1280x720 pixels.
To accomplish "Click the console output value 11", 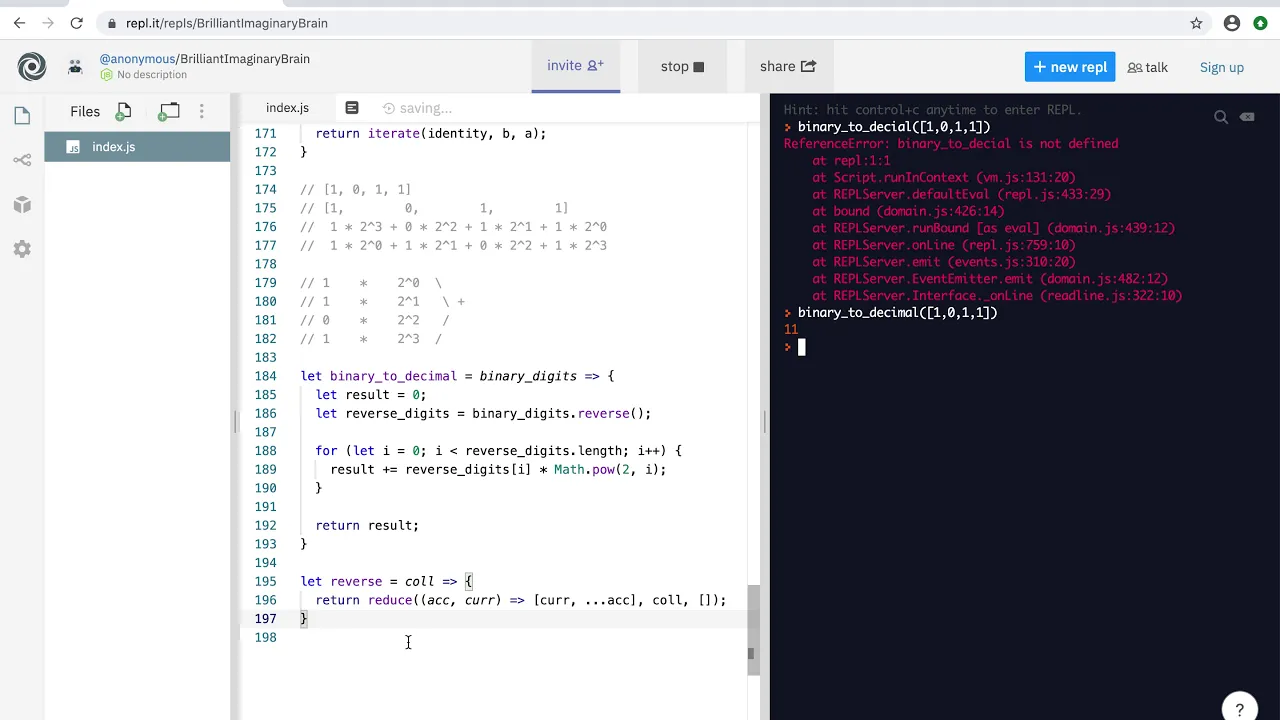I will click(791, 329).
